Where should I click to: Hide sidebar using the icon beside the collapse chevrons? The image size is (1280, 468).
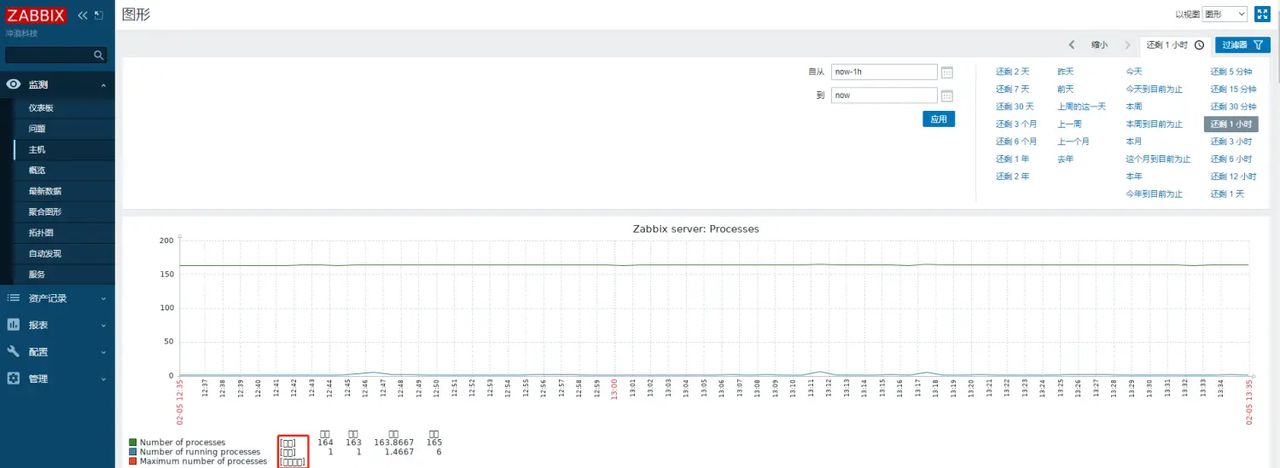tap(98, 15)
